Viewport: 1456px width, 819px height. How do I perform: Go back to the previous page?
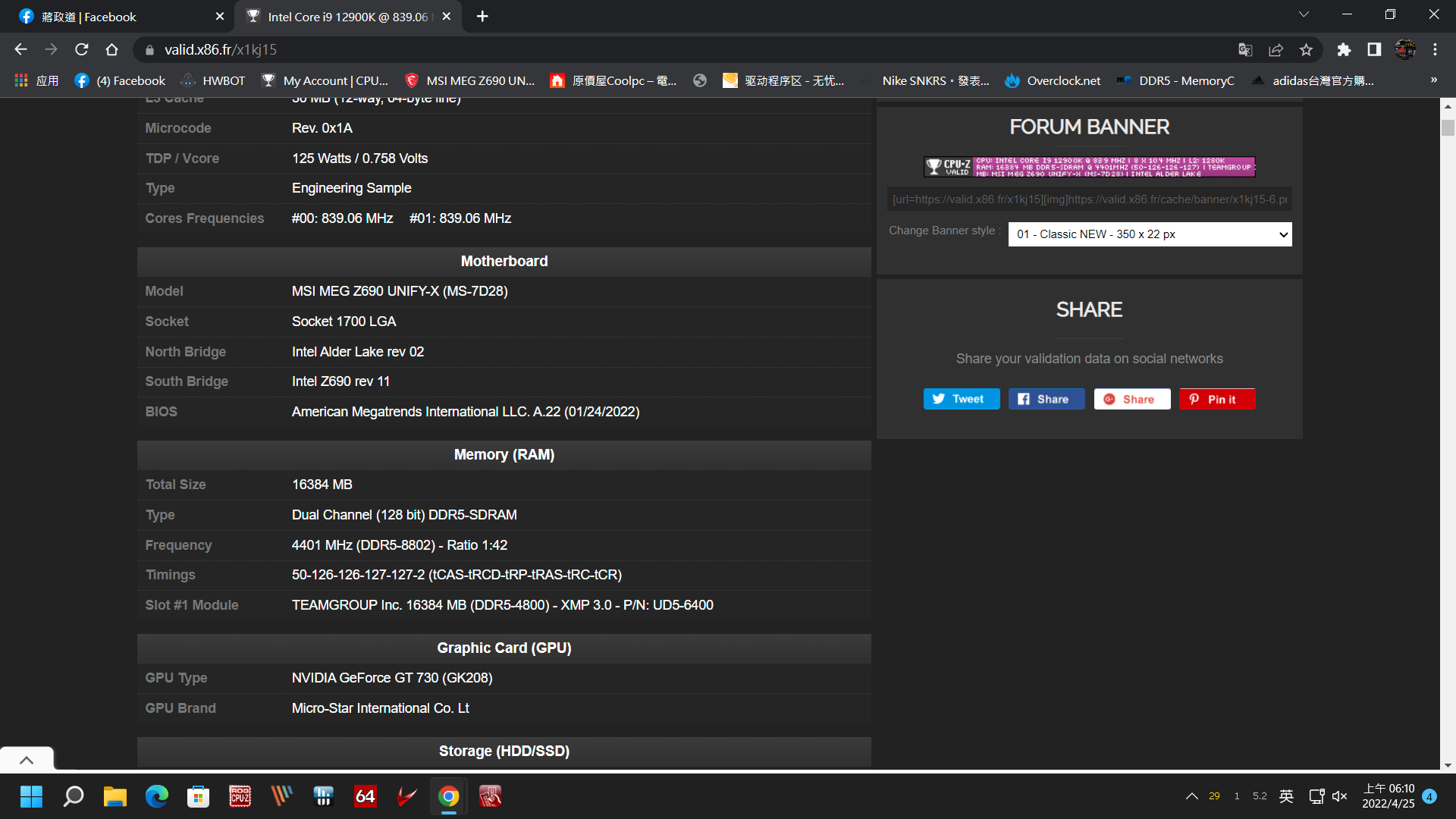pos(20,49)
